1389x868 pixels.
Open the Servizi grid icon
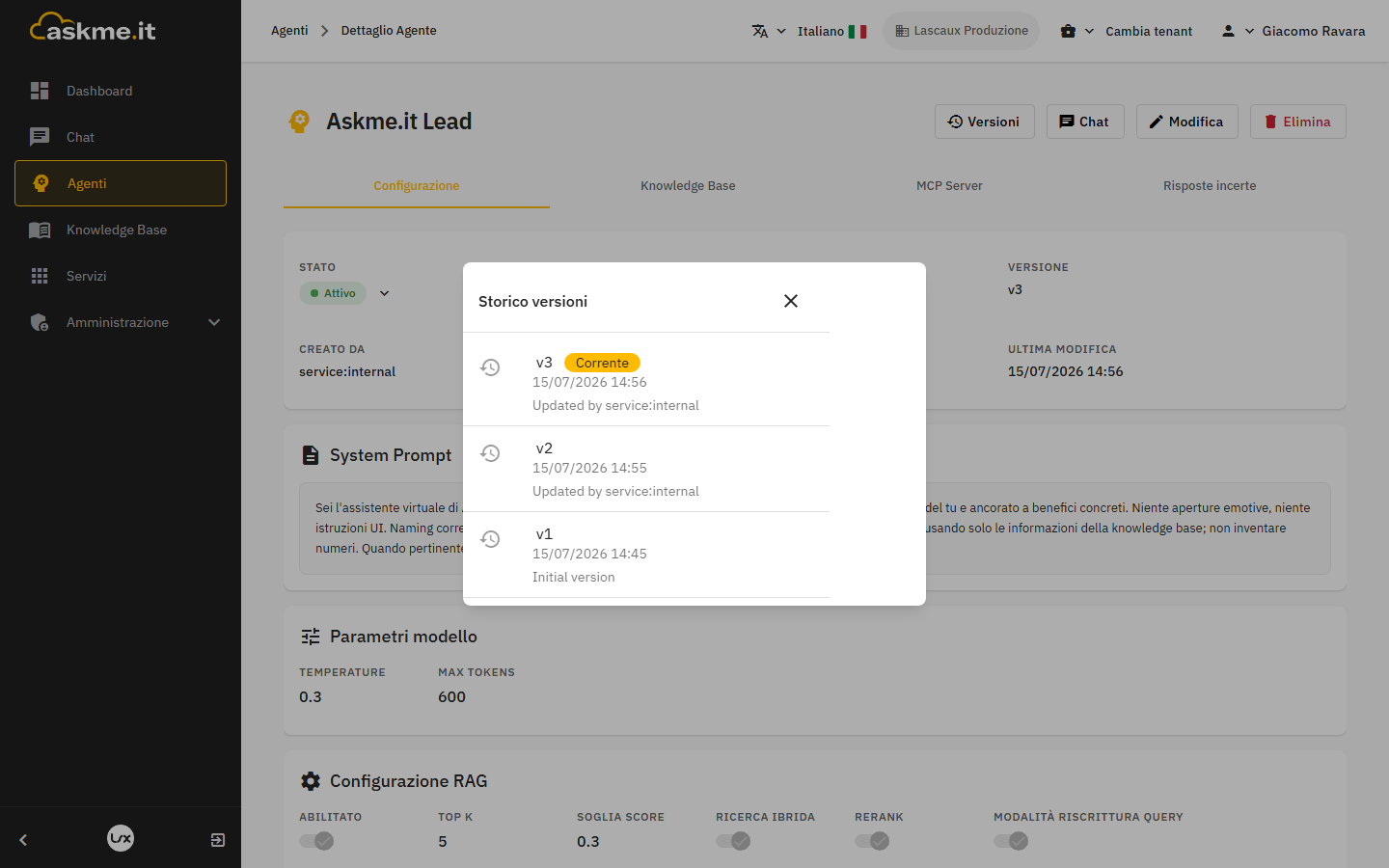click(x=40, y=276)
